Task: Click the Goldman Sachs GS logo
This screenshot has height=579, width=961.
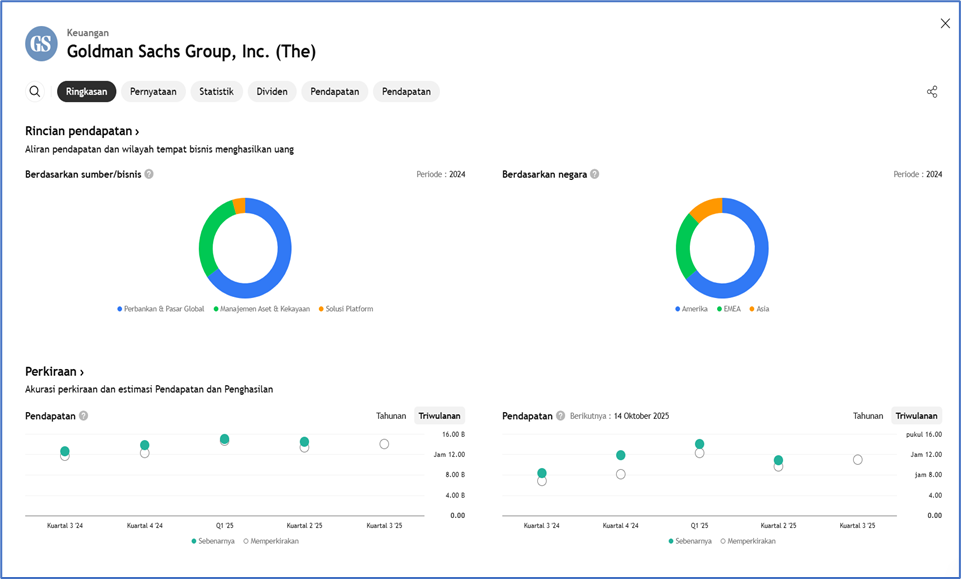Action: coord(41,44)
